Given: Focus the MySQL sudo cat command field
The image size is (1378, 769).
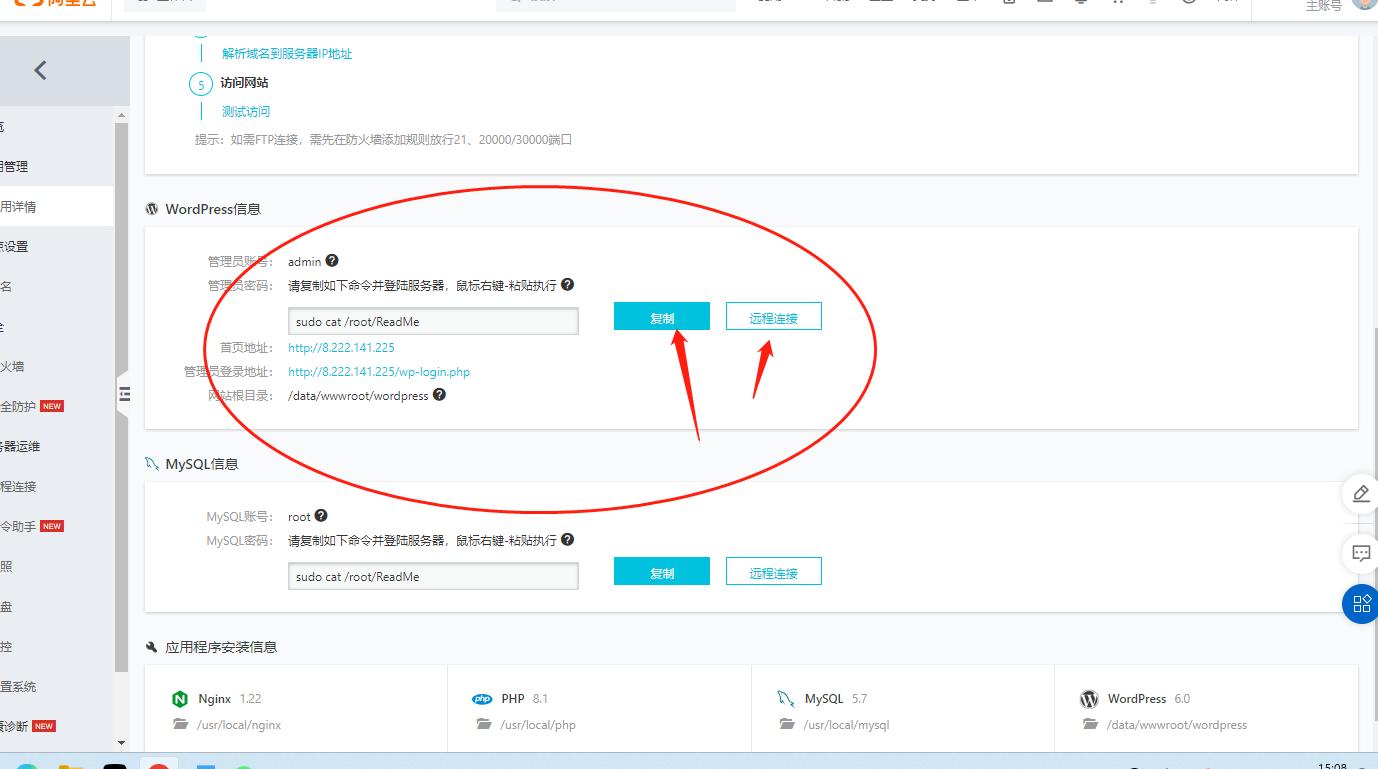Looking at the screenshot, I should point(433,576).
